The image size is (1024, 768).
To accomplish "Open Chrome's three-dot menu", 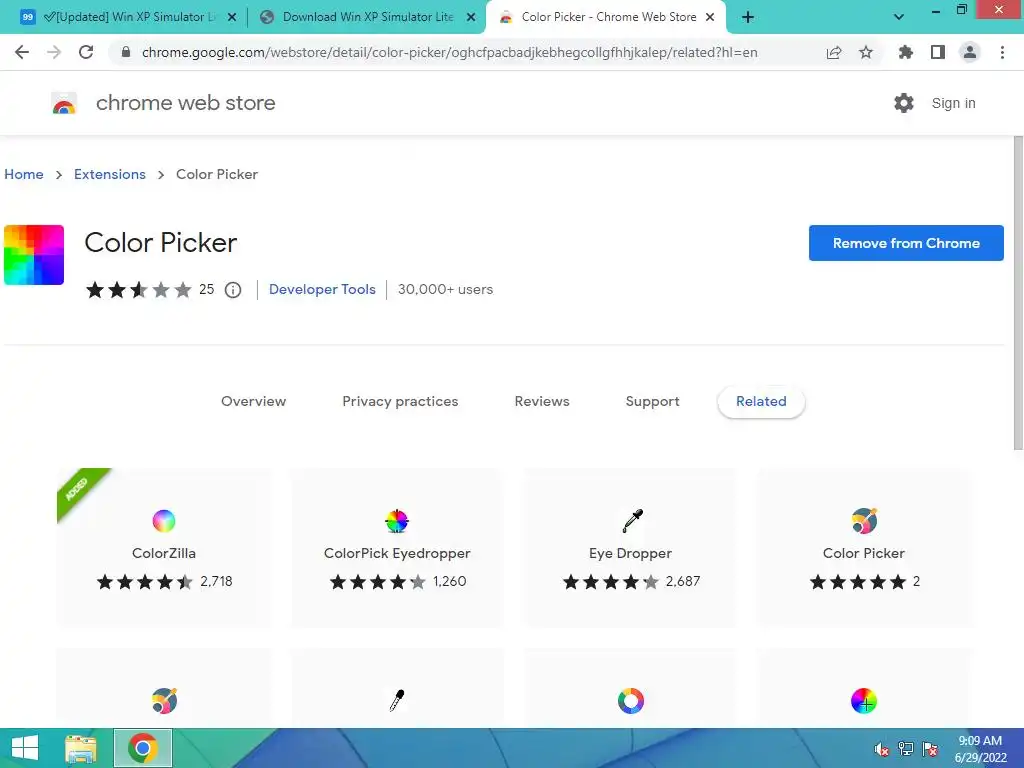I will pyautogui.click(x=1002, y=52).
